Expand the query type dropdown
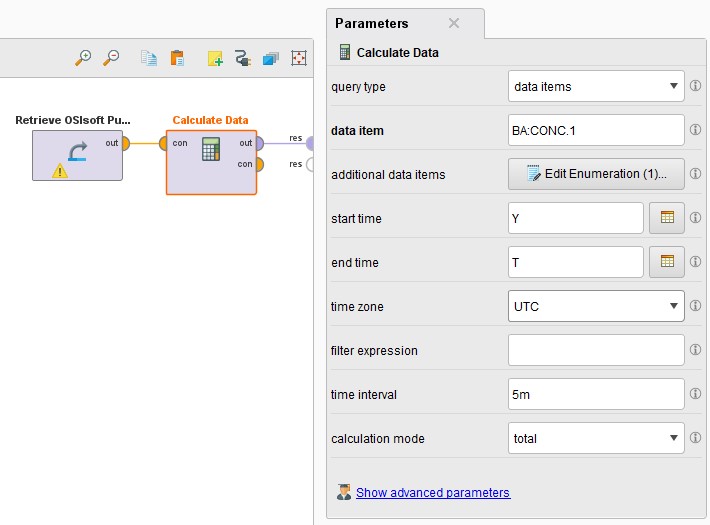The width and height of the screenshot is (710, 525). [x=596, y=86]
